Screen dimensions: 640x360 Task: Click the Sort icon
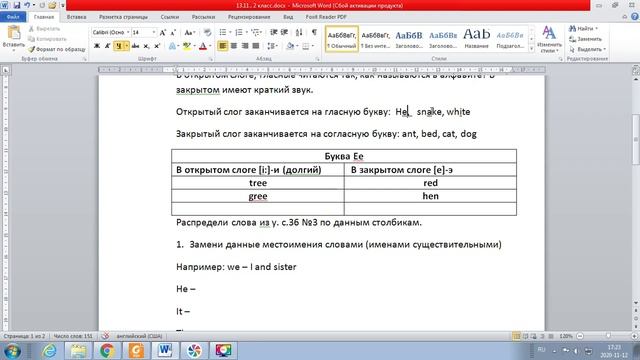click(x=299, y=32)
